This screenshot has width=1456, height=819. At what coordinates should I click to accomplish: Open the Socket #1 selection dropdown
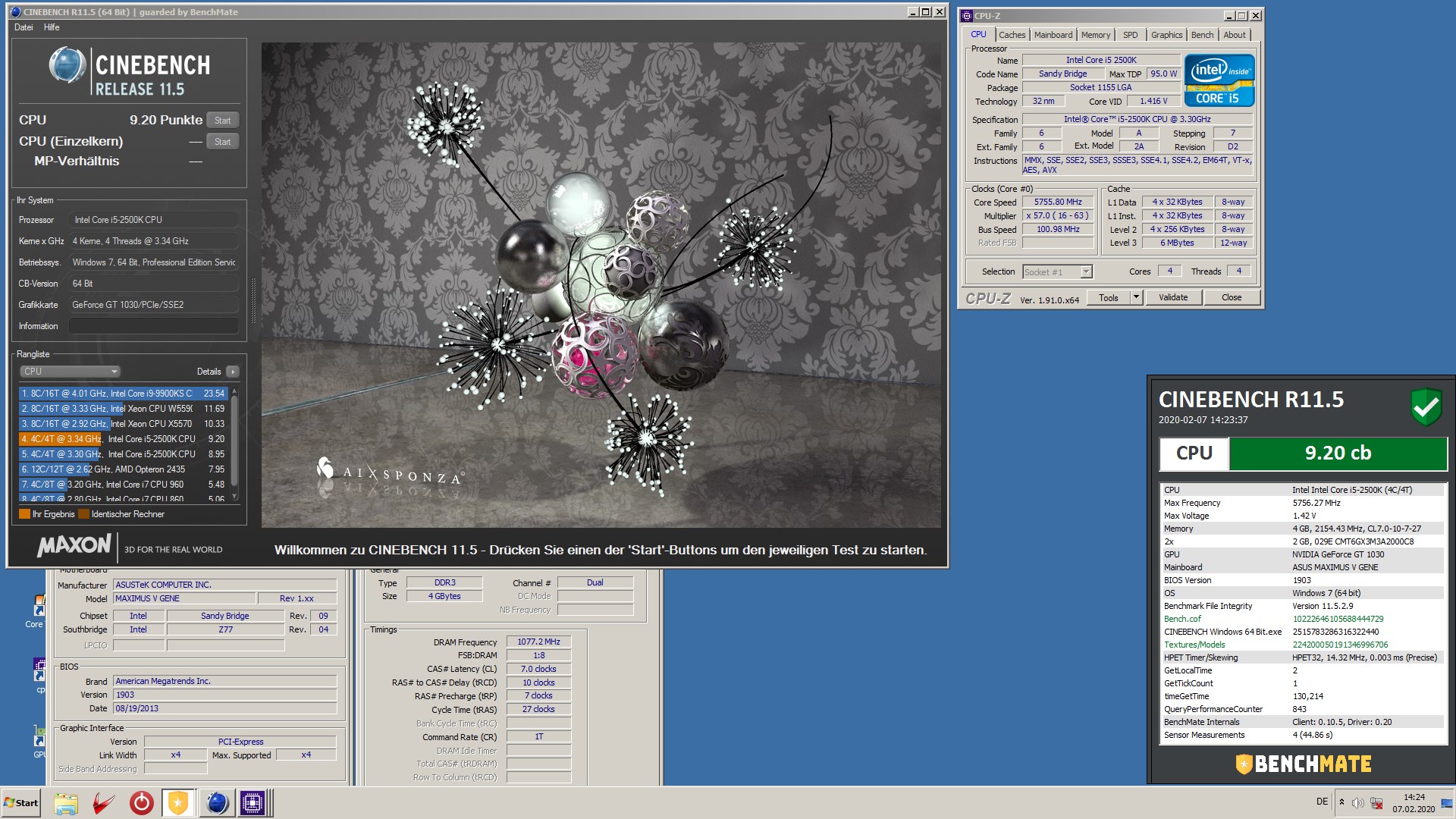tap(1057, 271)
